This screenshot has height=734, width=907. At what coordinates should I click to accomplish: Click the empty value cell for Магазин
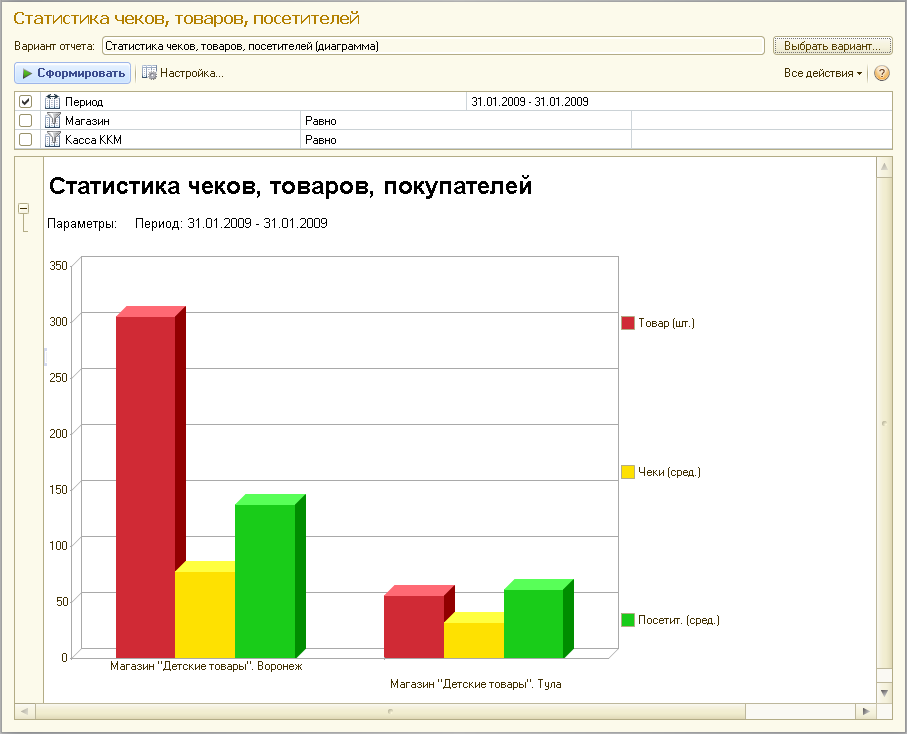coord(761,121)
